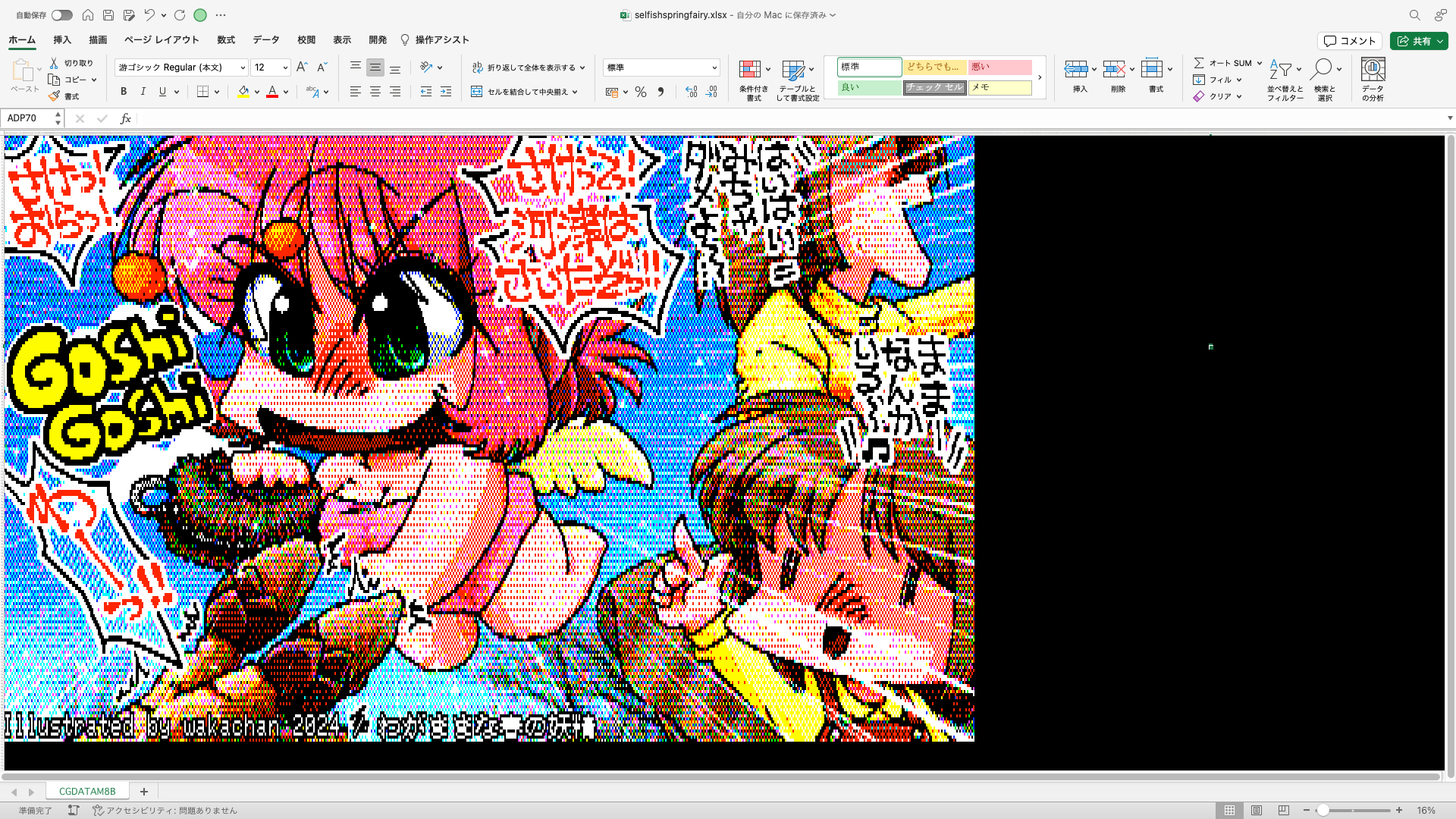Click the Copy (コピー) icon
The width and height of the screenshot is (1456, 819).
[54, 80]
